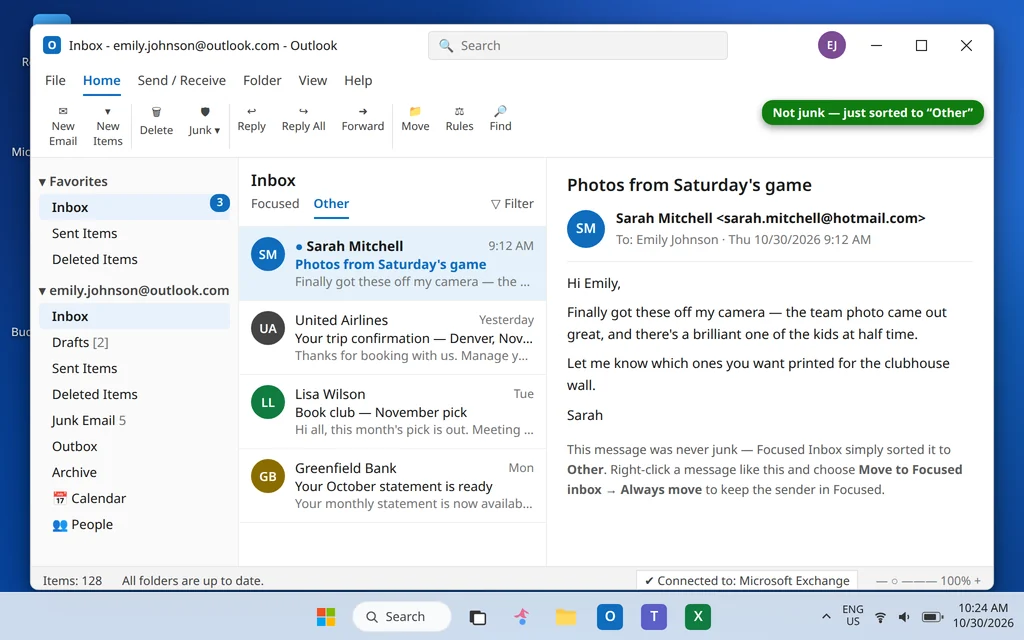Select Inbox under the account tree
The height and width of the screenshot is (640, 1024).
(134, 316)
